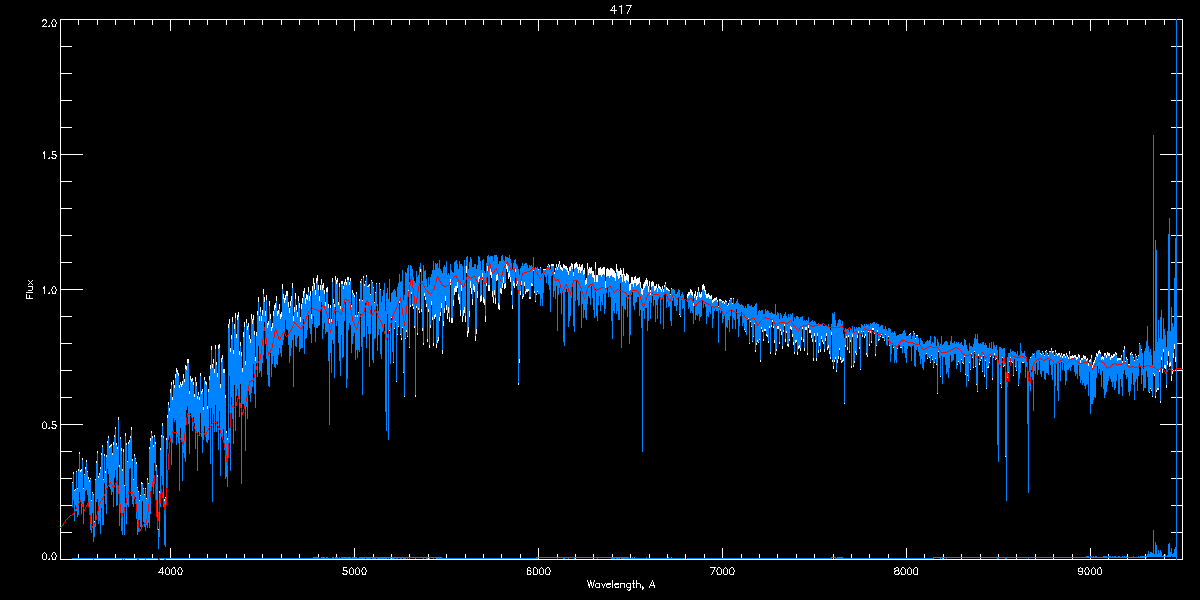
Task: Click the 8000 x-axis tick label
Action: coord(906,571)
